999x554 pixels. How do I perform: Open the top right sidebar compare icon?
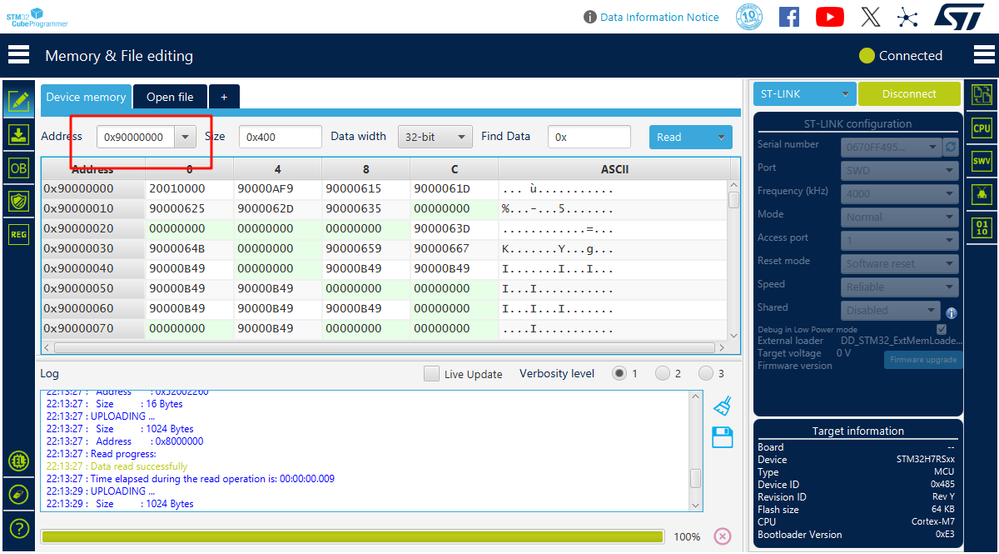(x=982, y=95)
